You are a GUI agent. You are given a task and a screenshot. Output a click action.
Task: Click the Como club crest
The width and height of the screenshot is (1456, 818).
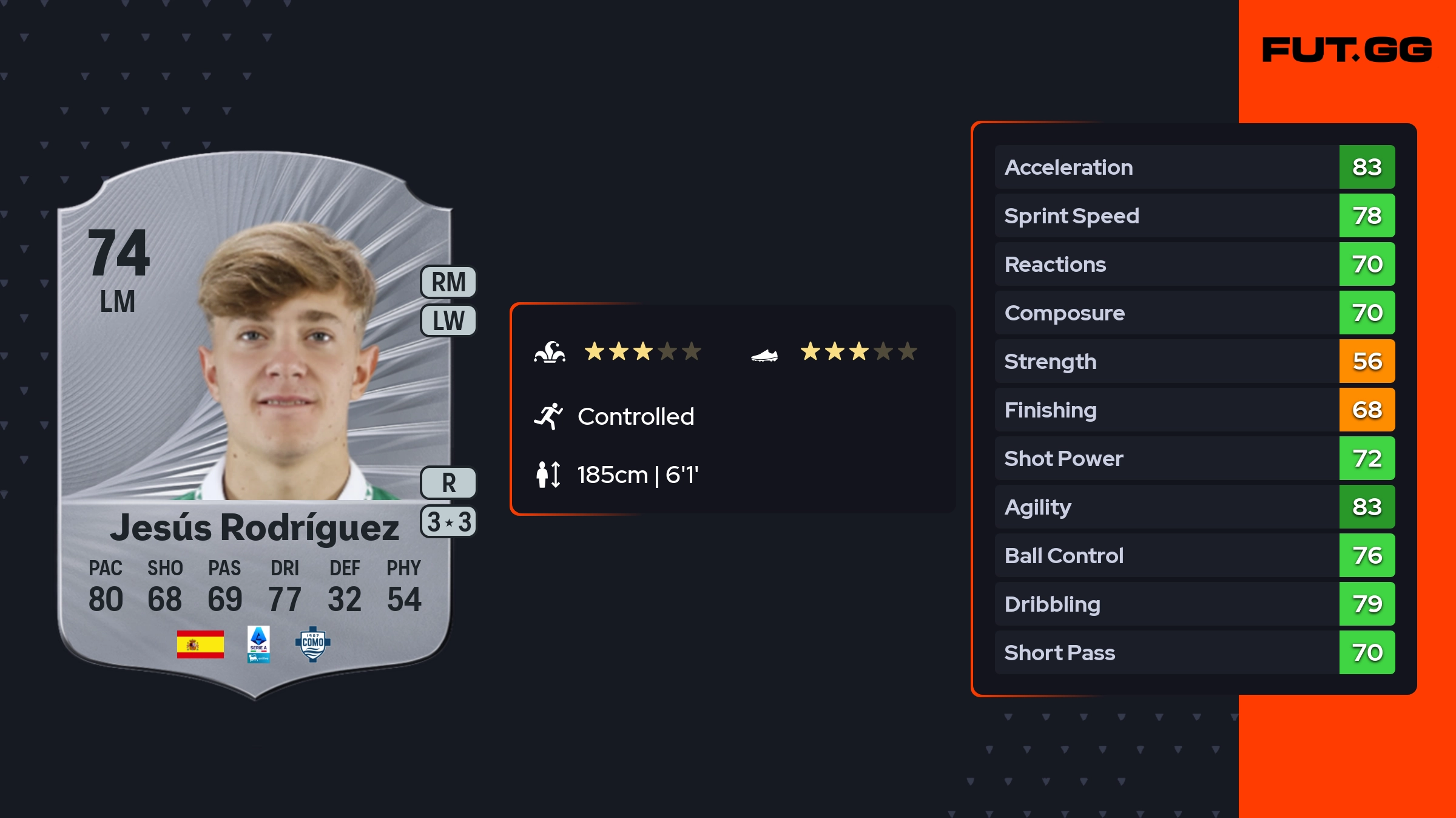(x=312, y=644)
